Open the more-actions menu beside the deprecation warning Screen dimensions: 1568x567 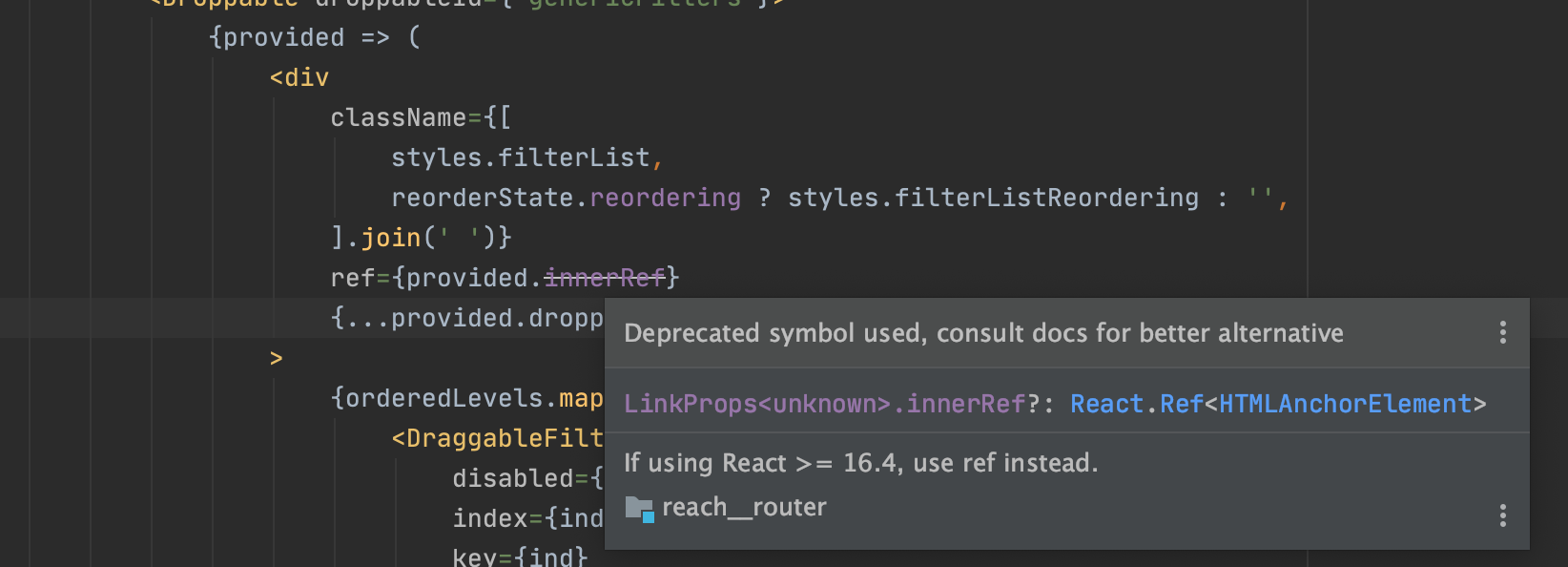coord(1503,332)
